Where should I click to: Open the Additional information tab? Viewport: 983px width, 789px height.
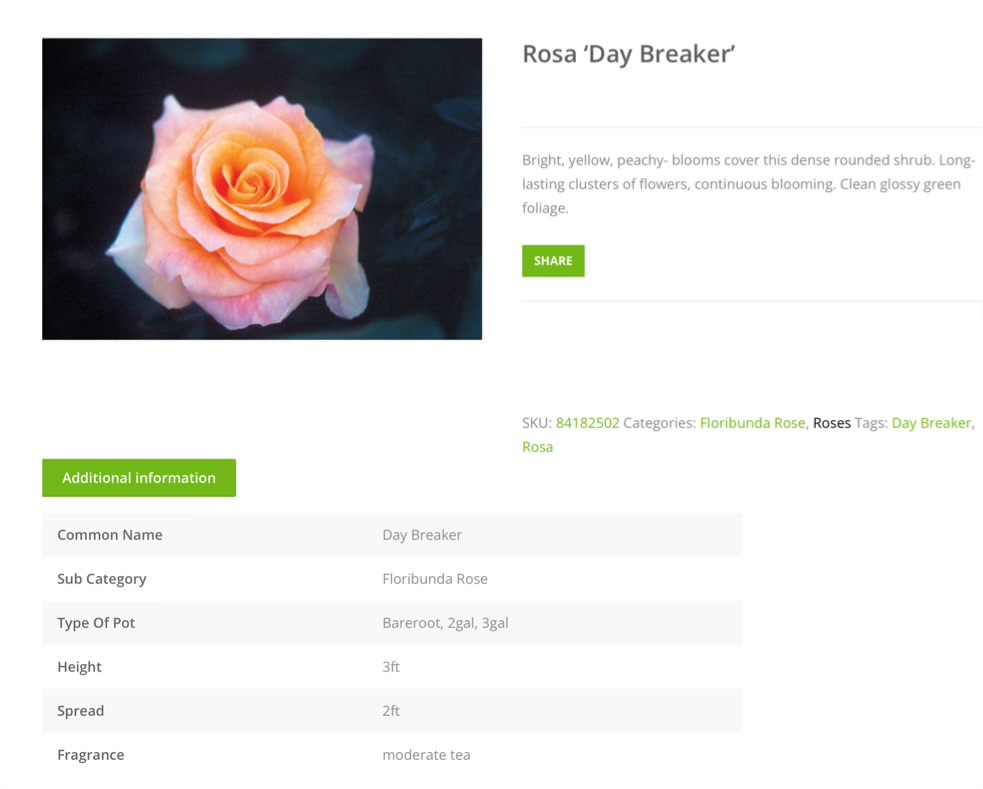[139, 478]
